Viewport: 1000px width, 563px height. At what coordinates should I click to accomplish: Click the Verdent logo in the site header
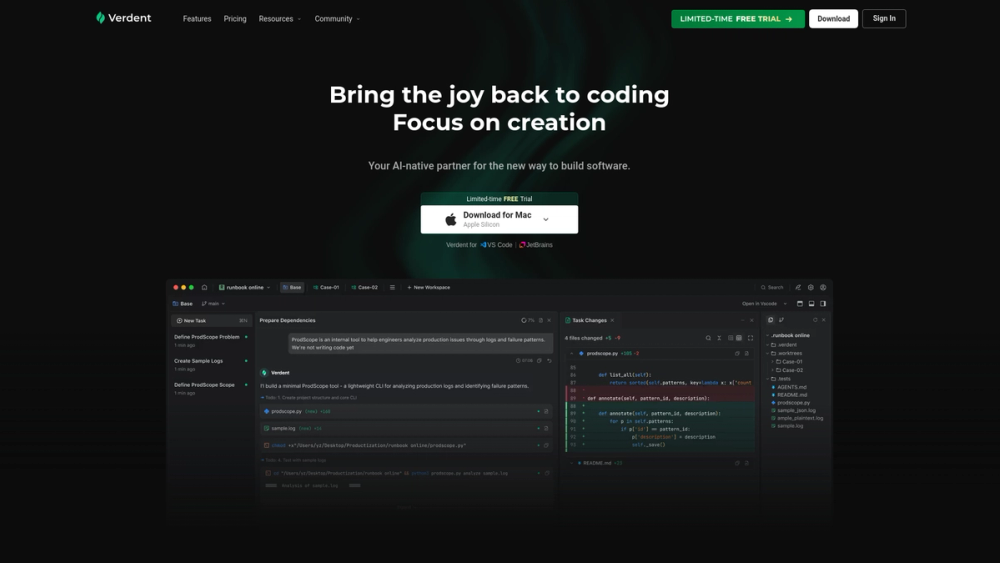point(123,18)
